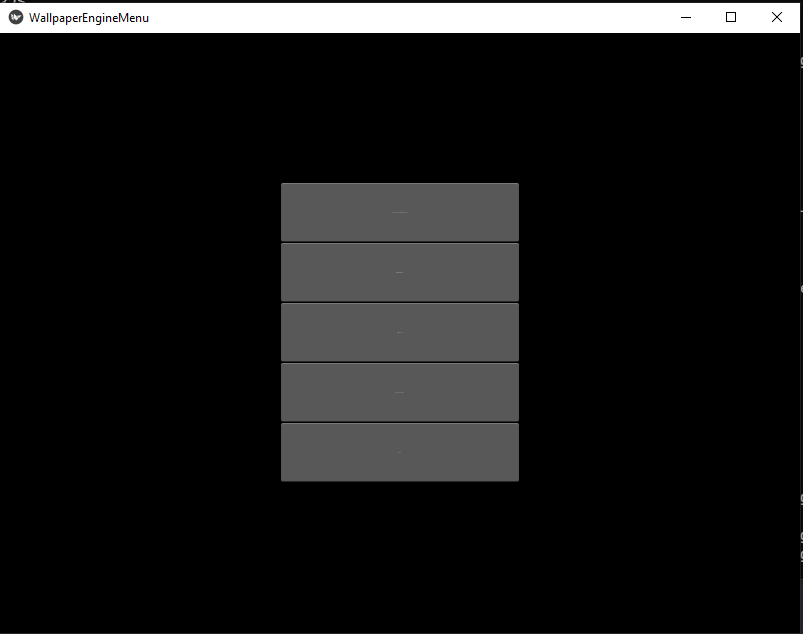The height and width of the screenshot is (634, 803).
Task: Close the WallpaperEngineMenu window
Action: [x=776, y=17]
